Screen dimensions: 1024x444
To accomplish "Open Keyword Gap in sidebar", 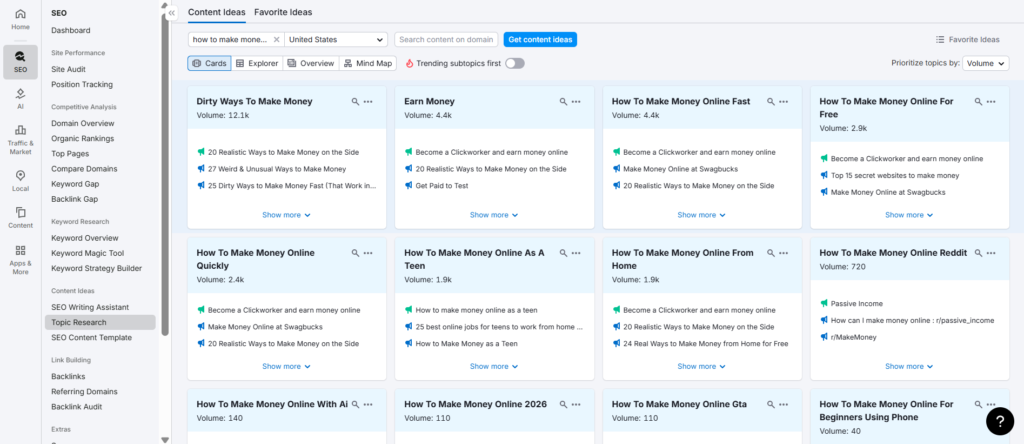I will [x=75, y=183].
